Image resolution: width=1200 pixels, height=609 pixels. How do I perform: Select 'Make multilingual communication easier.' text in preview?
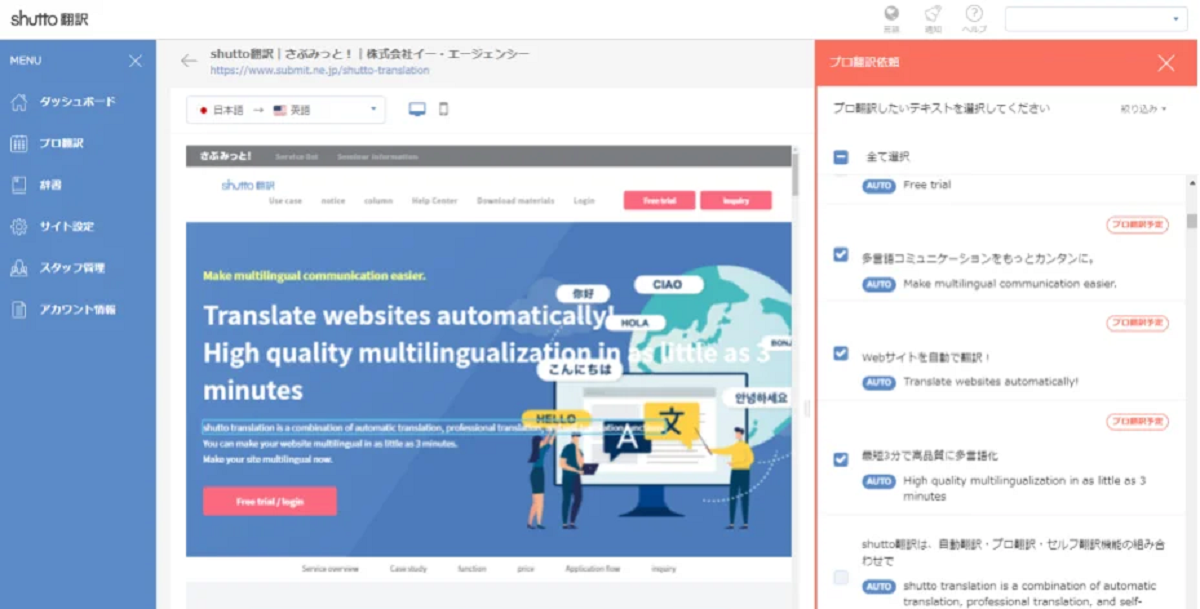pyautogui.click(x=314, y=275)
